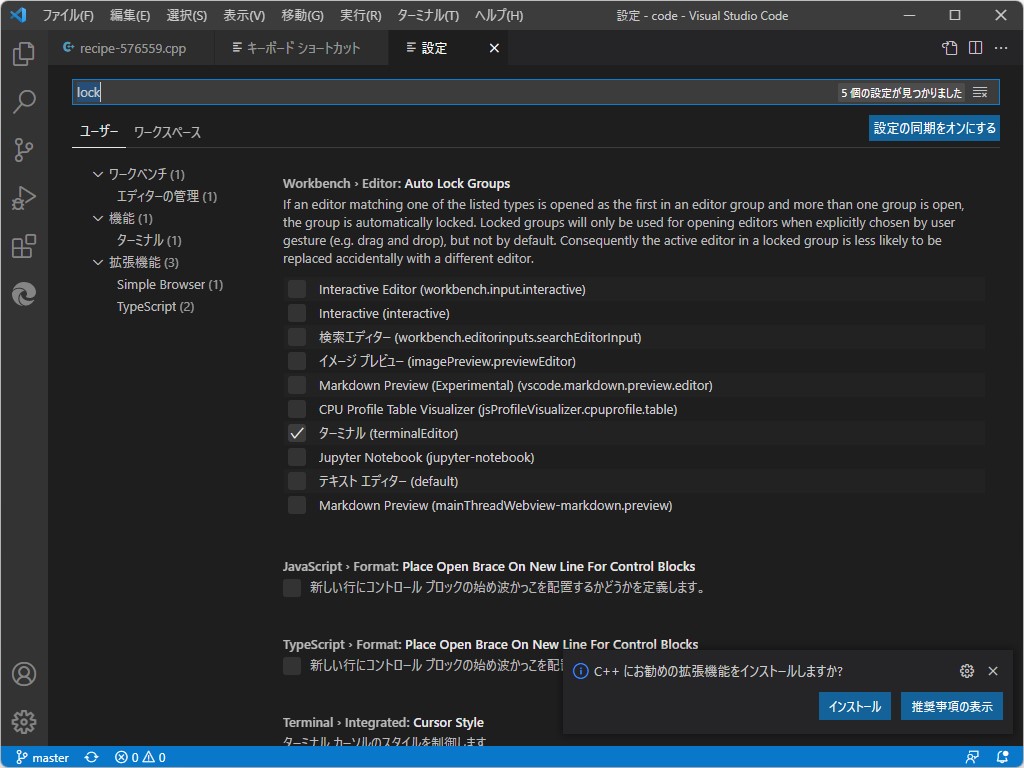Viewport: 1024px width, 768px height.
Task: Close the 設定 editor tab
Action: point(494,48)
